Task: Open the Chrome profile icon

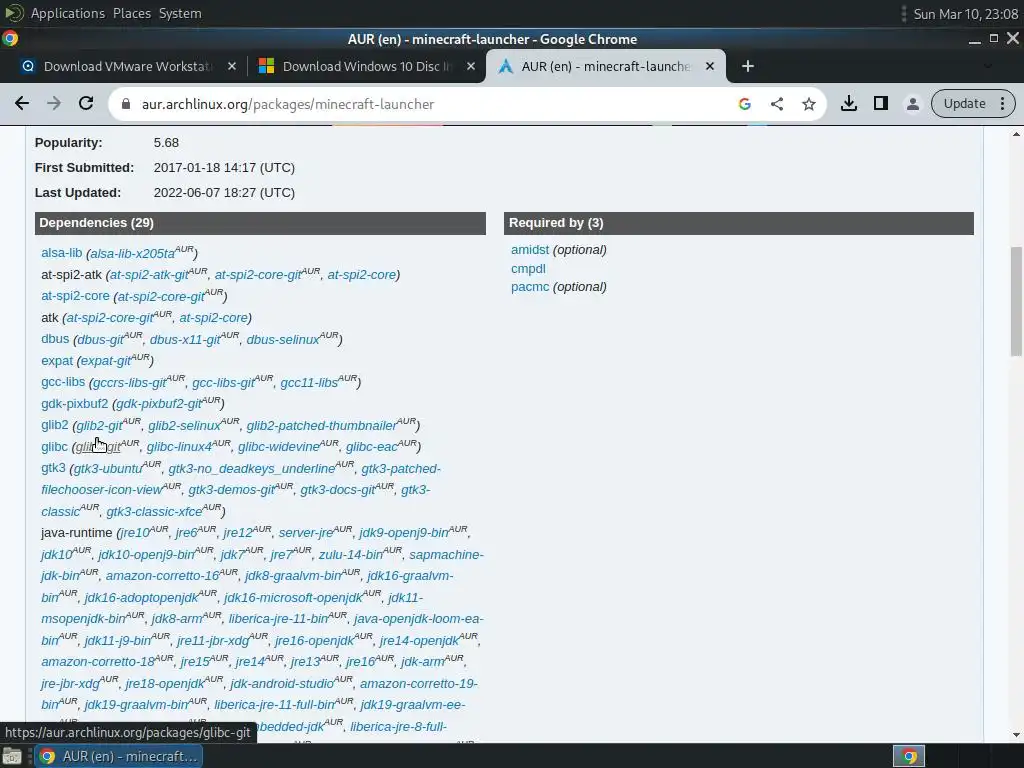Action: 912,103
